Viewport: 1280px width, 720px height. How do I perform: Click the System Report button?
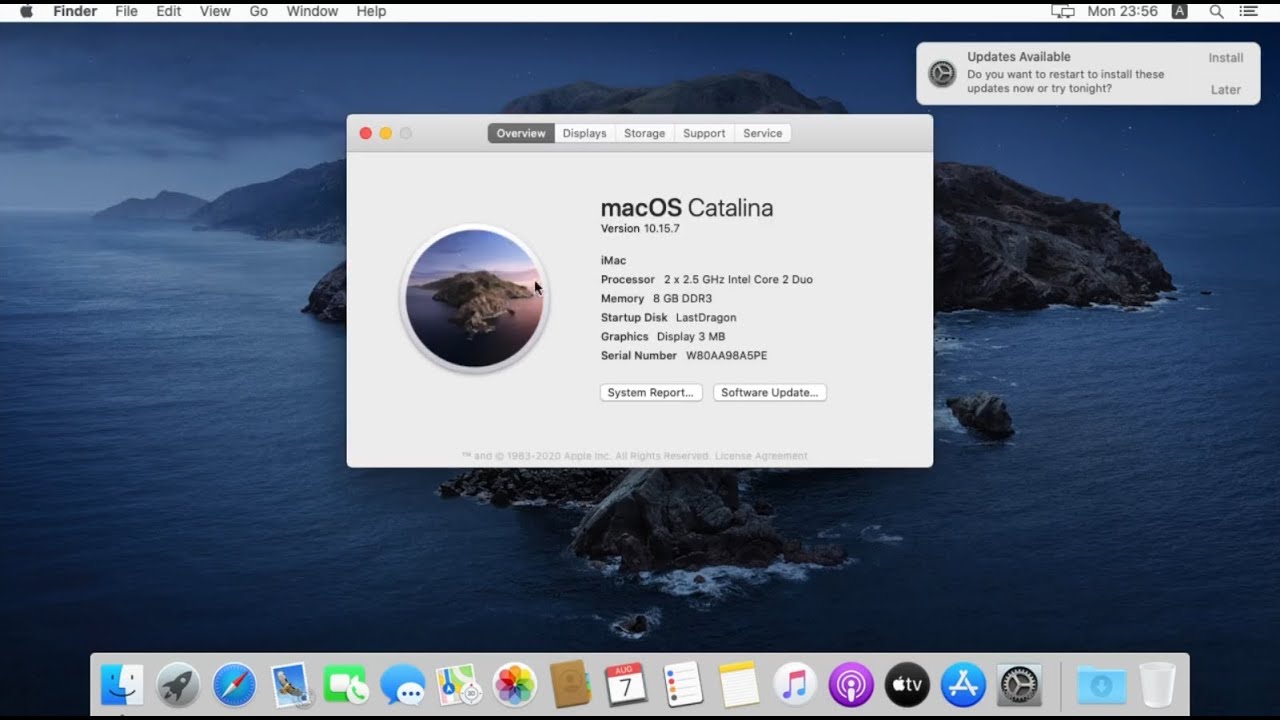pyautogui.click(x=651, y=393)
